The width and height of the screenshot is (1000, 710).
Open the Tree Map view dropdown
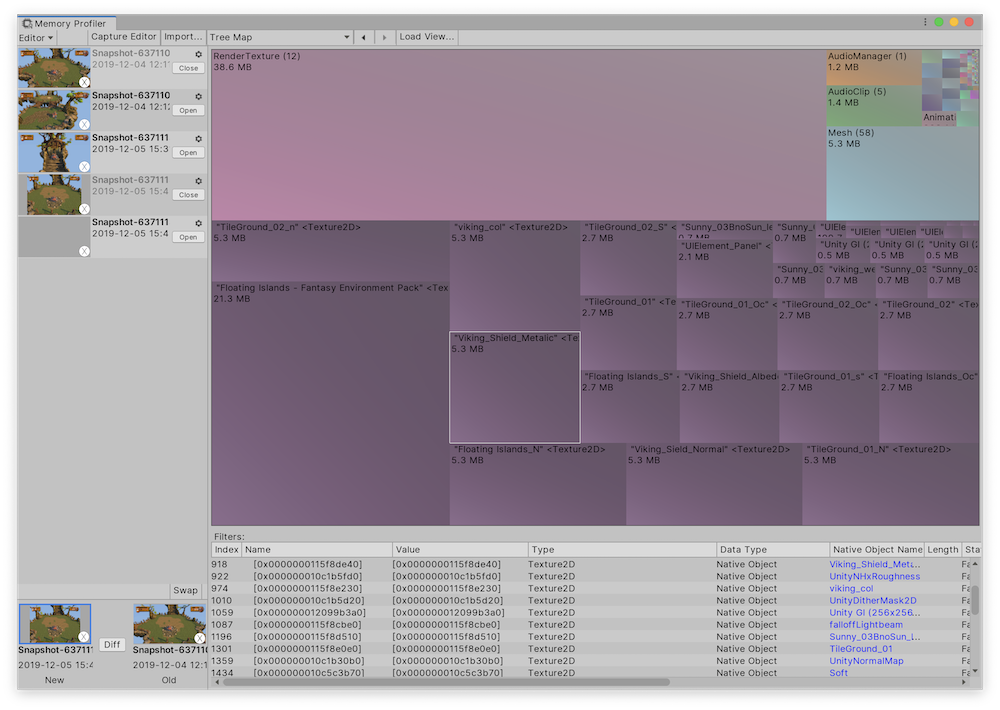coord(279,37)
